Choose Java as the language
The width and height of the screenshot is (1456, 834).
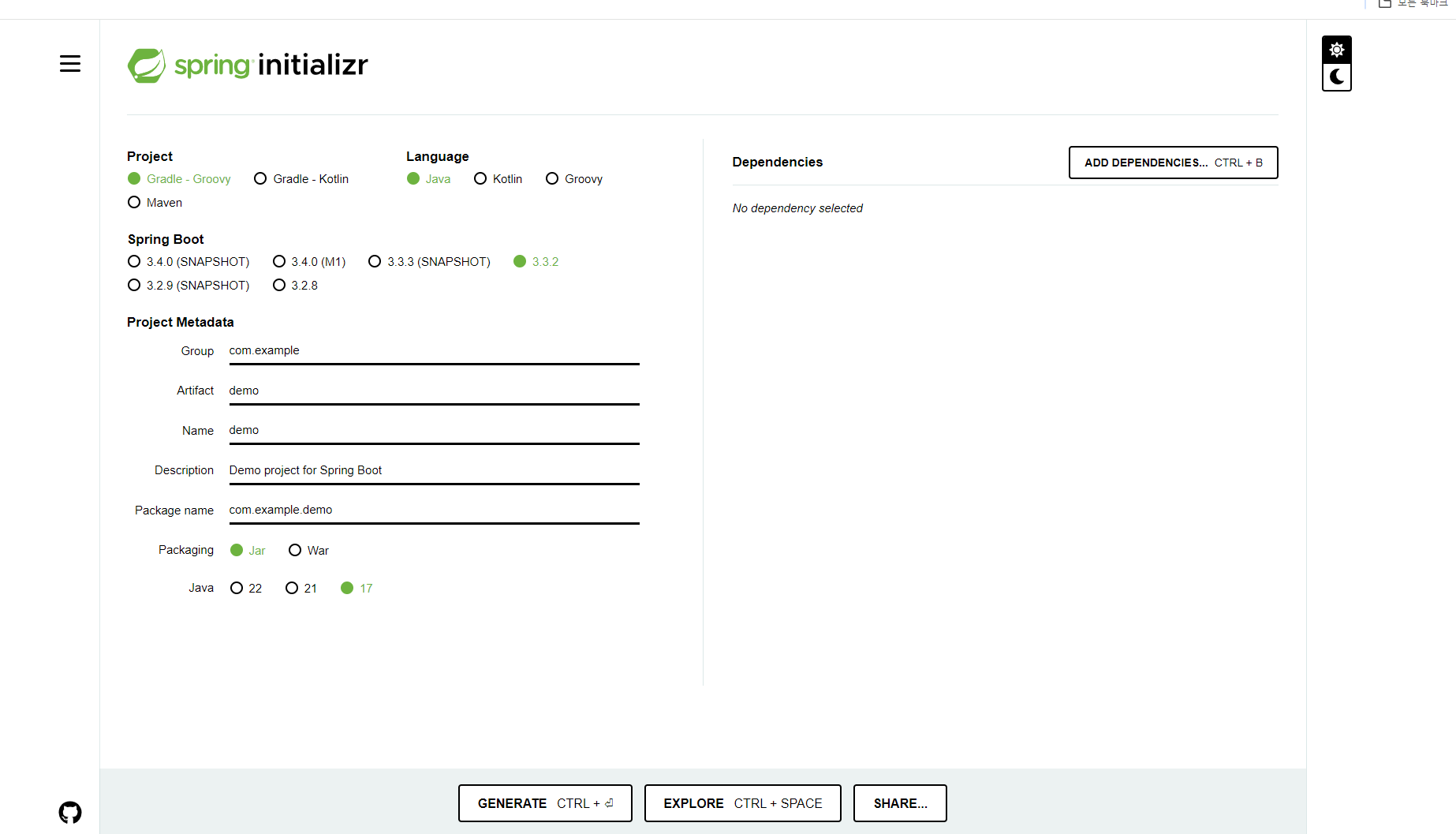click(x=429, y=179)
